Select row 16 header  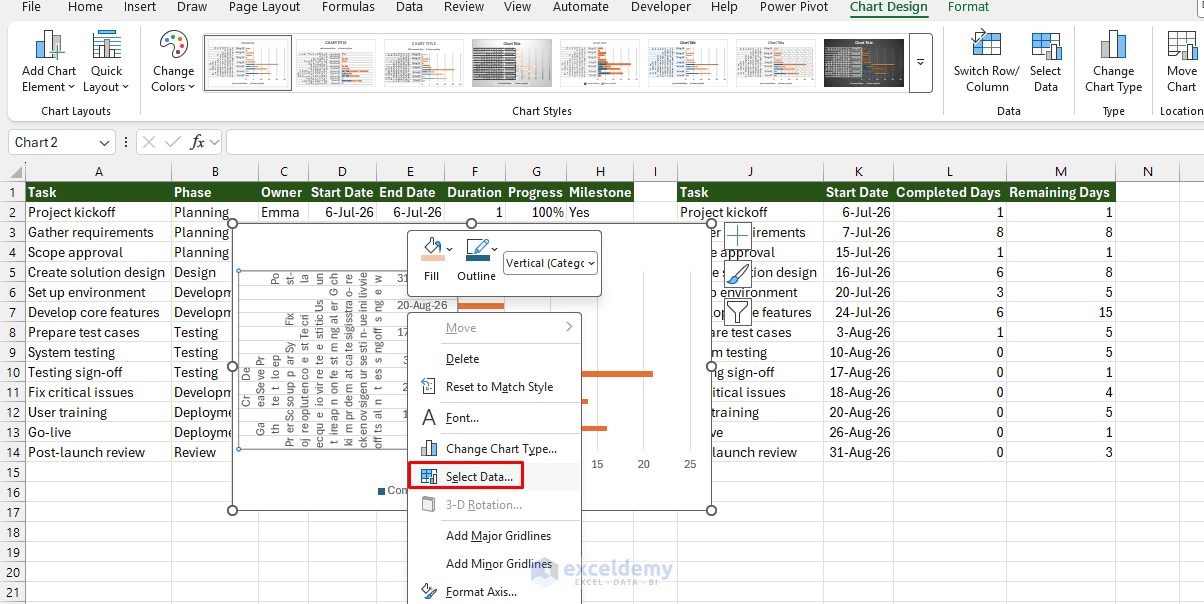(x=12, y=492)
